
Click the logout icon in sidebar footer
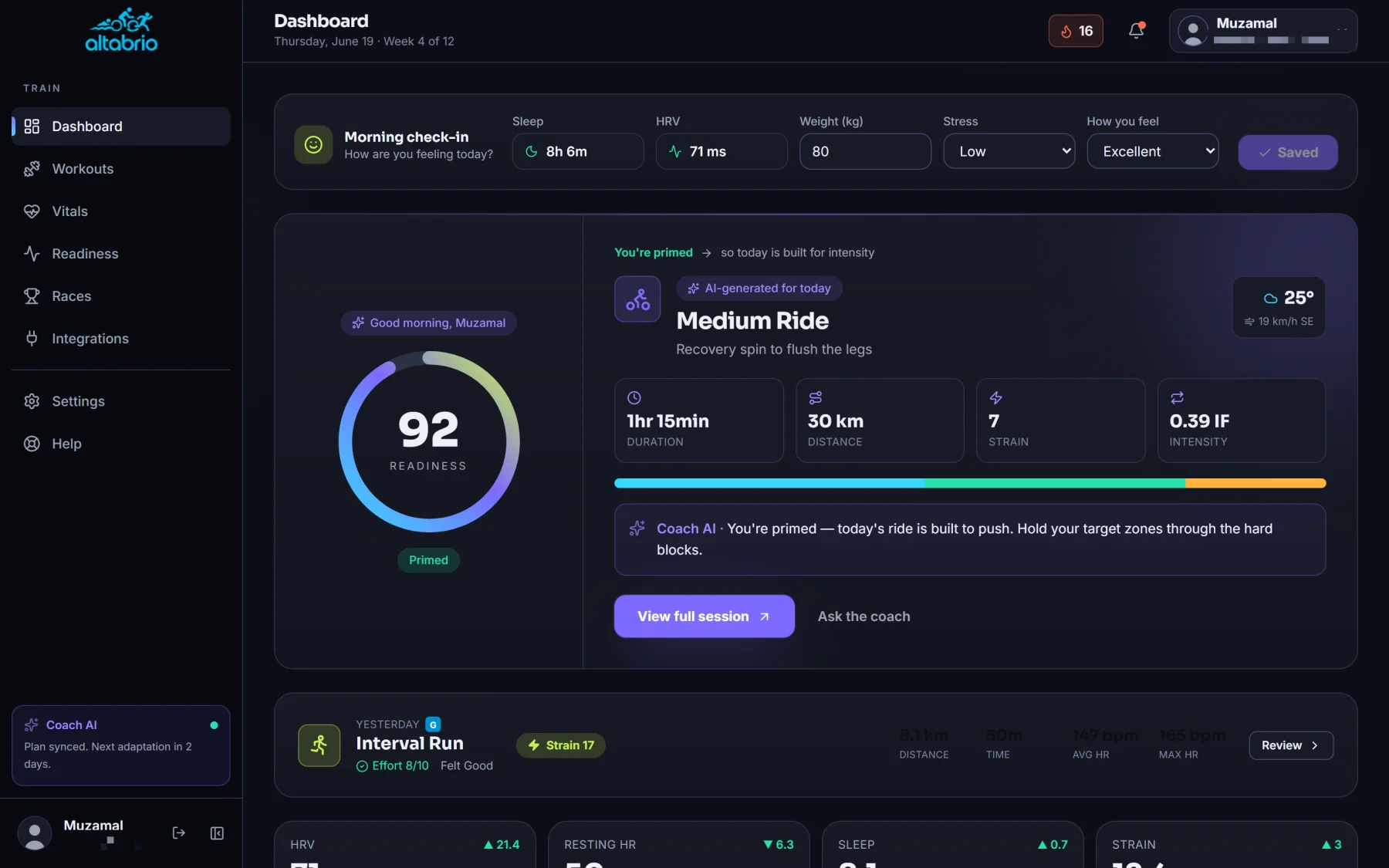pyautogui.click(x=179, y=833)
